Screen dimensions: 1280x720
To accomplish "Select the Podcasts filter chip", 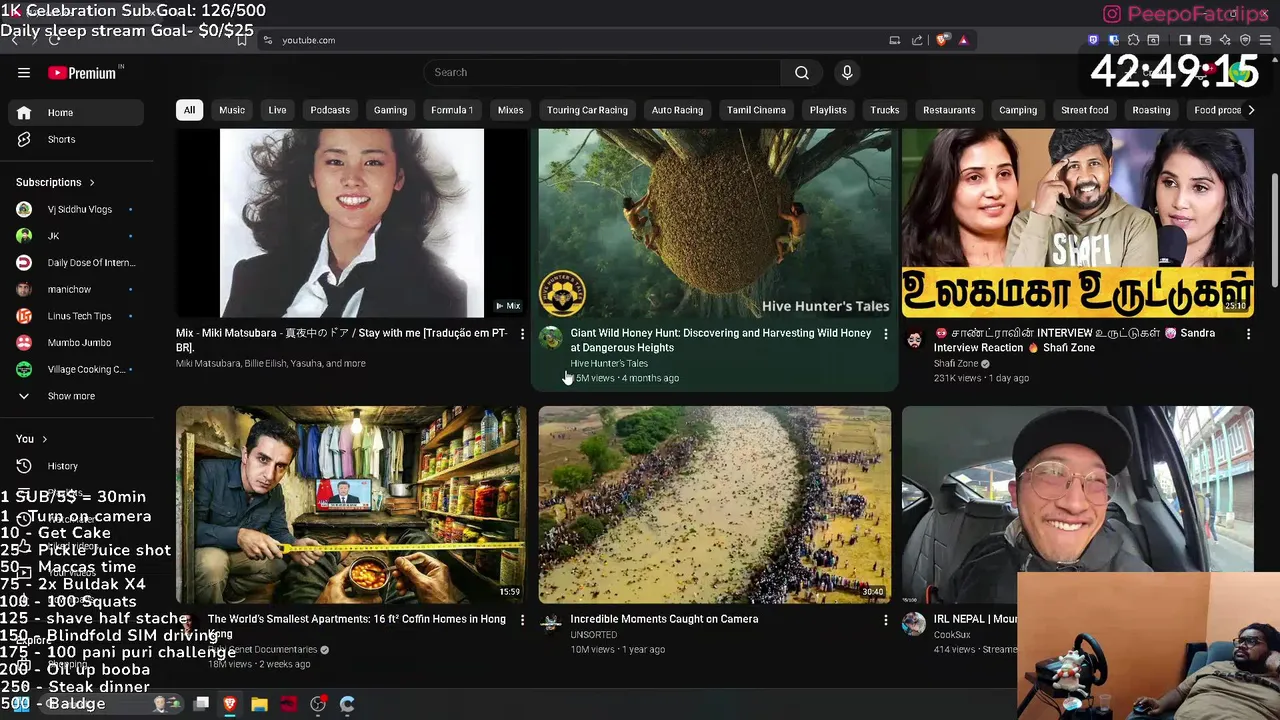I will pyautogui.click(x=330, y=110).
